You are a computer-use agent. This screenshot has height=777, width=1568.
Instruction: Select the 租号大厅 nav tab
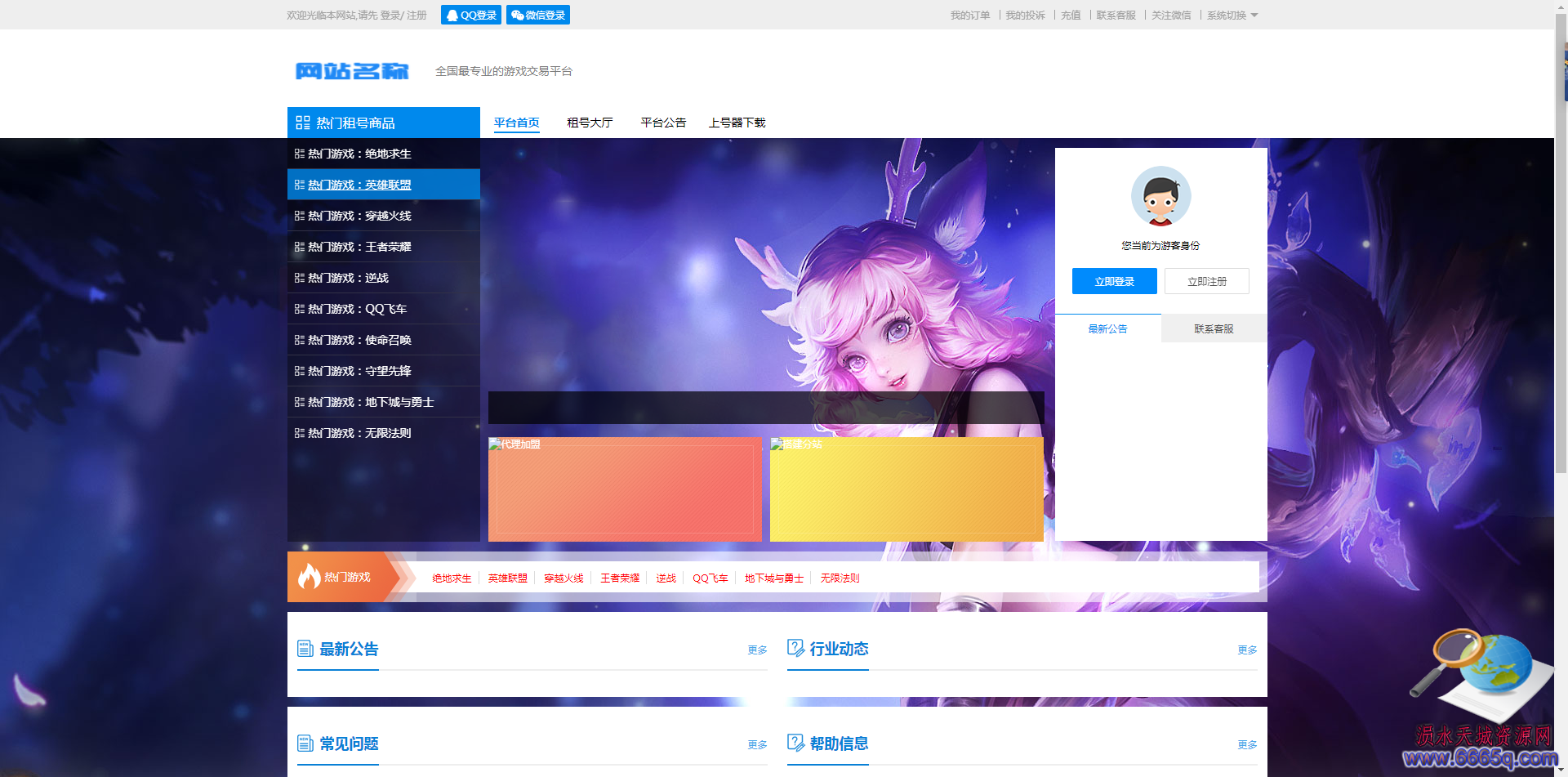coord(590,123)
